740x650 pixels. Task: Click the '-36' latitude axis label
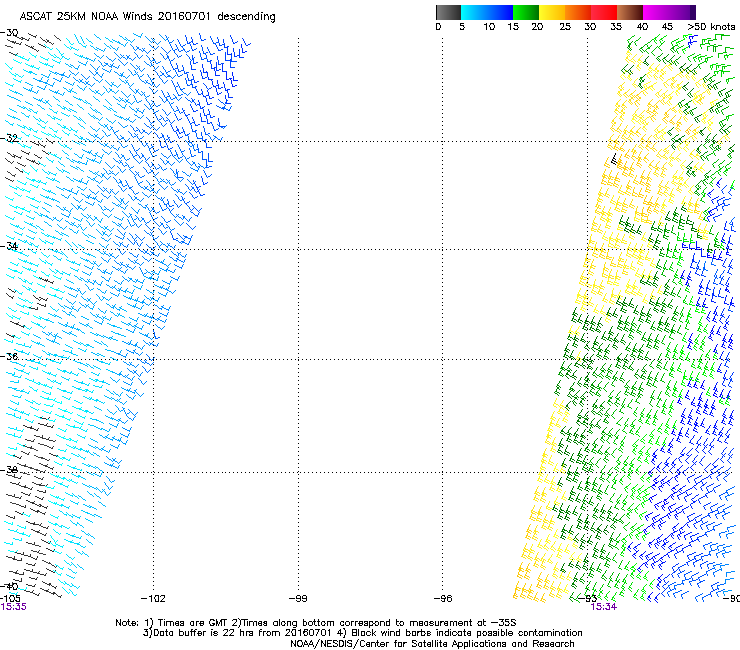pyautogui.click(x=9, y=356)
